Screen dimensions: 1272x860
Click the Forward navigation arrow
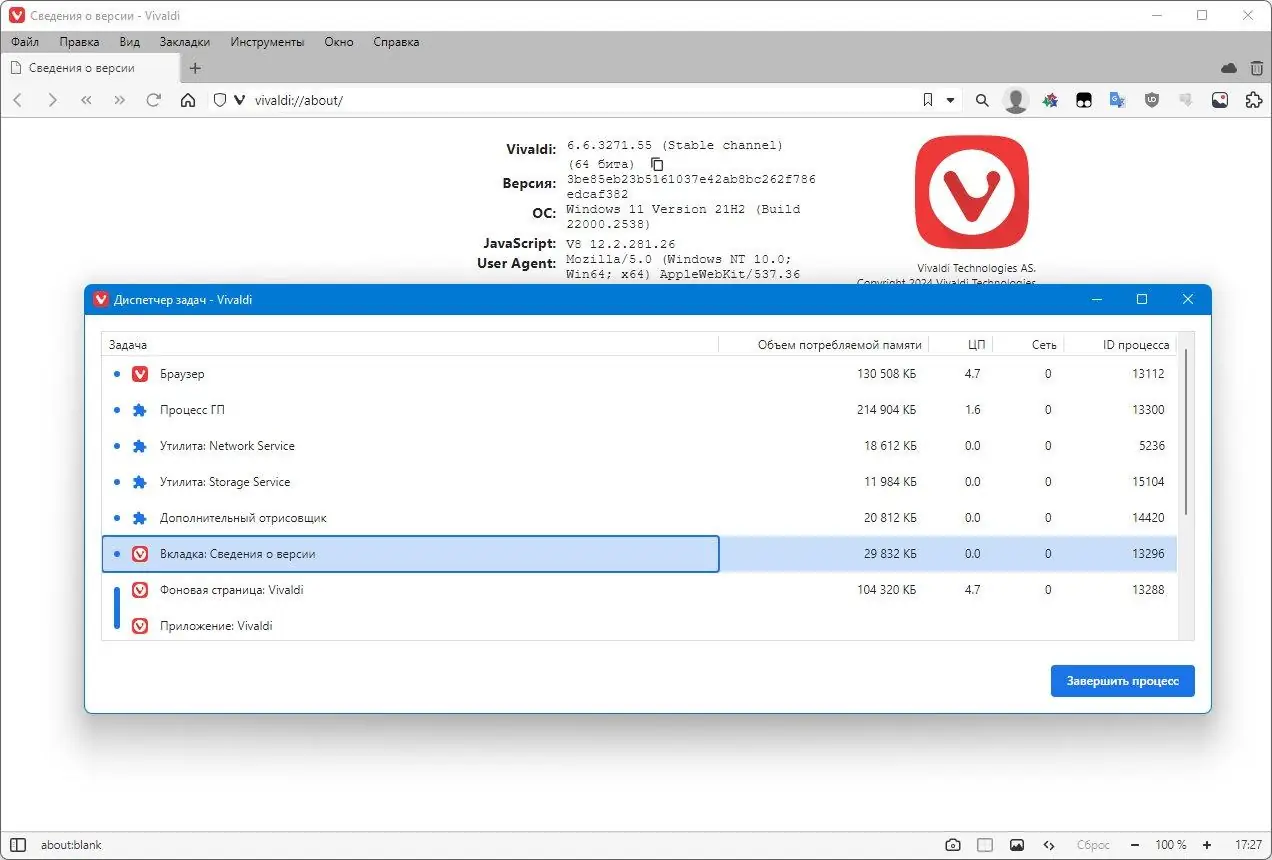click(x=52, y=100)
